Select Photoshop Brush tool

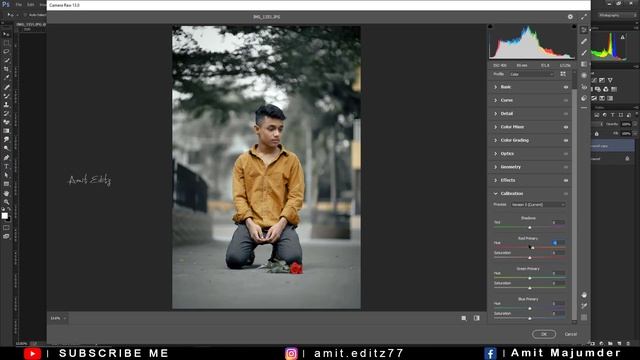(x=6, y=96)
